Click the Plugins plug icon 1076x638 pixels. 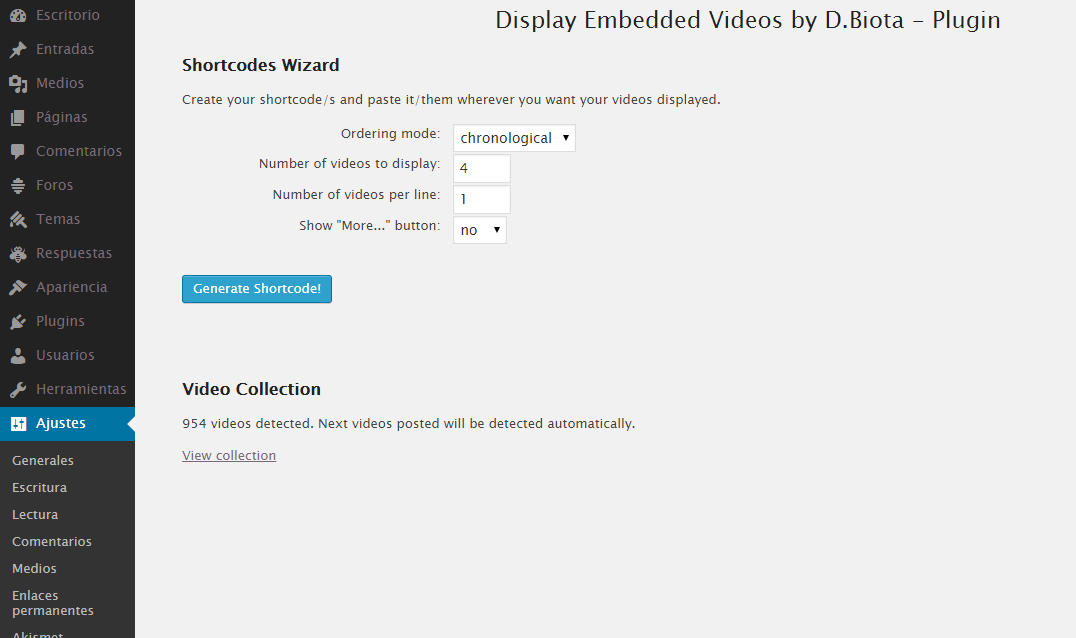[18, 321]
